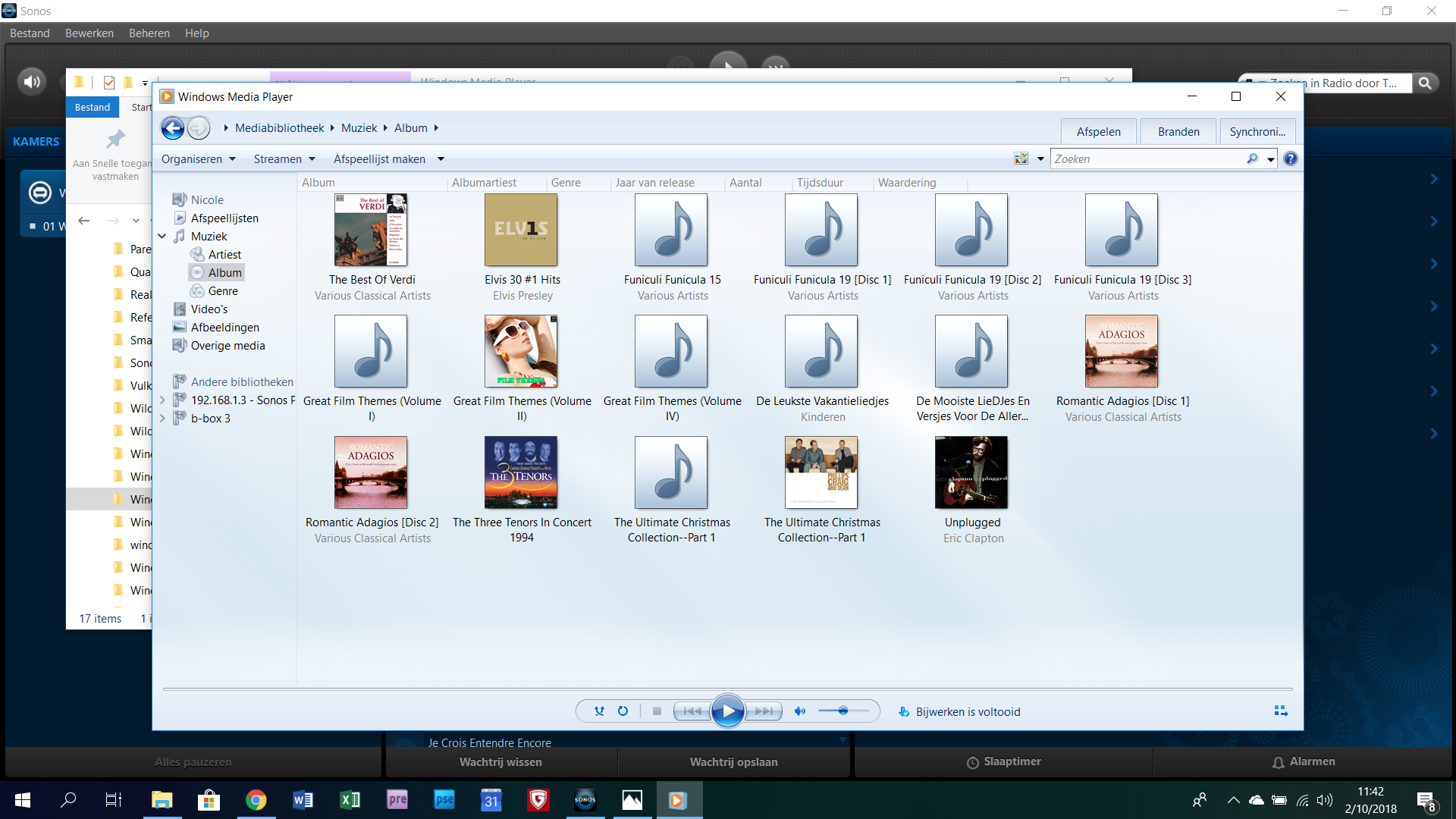
Task: Open the Beheren menu in Sonos
Action: pyautogui.click(x=149, y=33)
